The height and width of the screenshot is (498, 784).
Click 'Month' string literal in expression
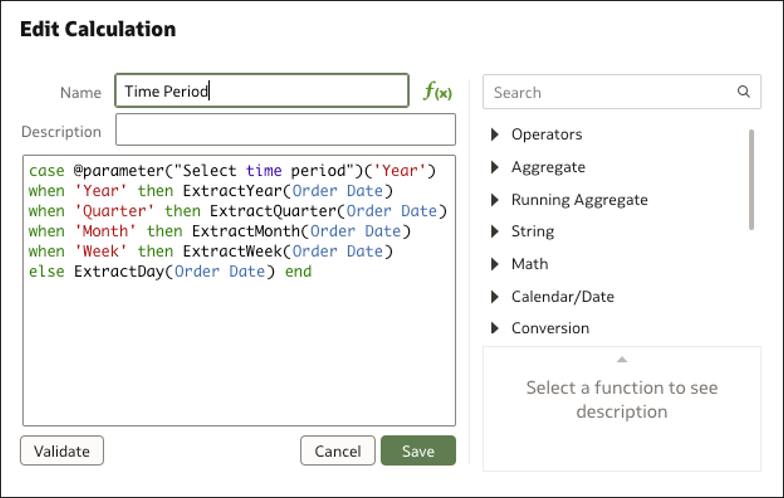coord(105,231)
